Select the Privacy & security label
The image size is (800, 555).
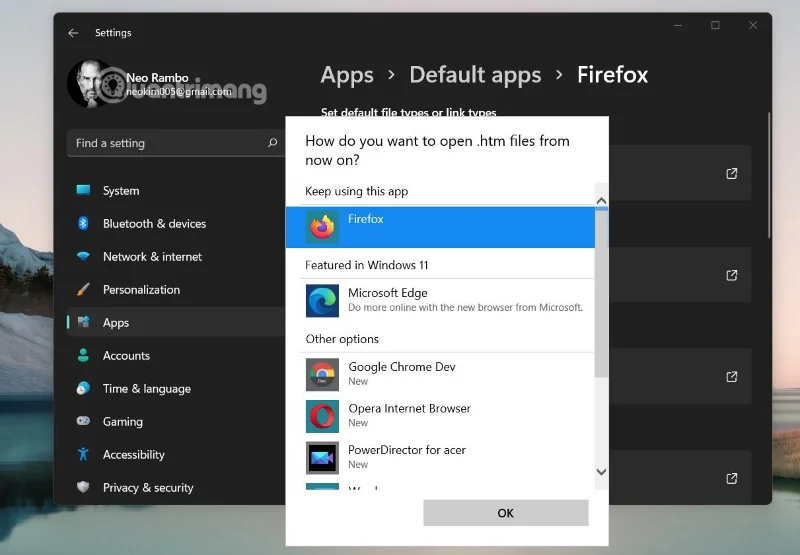pos(148,487)
